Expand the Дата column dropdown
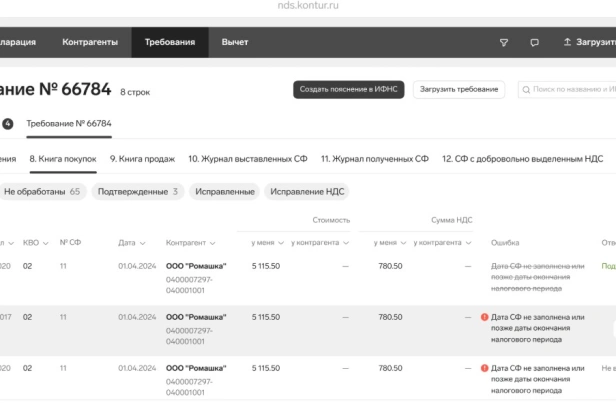Viewport: 616px width, 405px height. (x=142, y=243)
